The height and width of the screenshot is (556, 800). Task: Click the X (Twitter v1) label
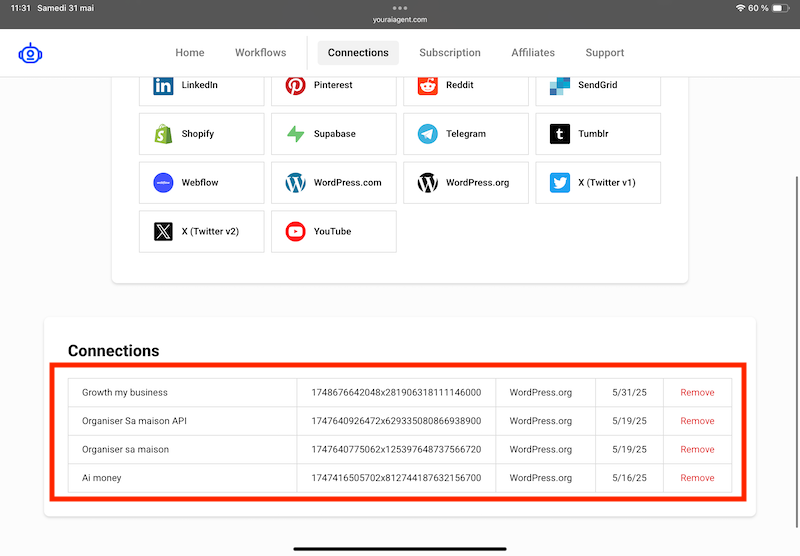pos(607,183)
